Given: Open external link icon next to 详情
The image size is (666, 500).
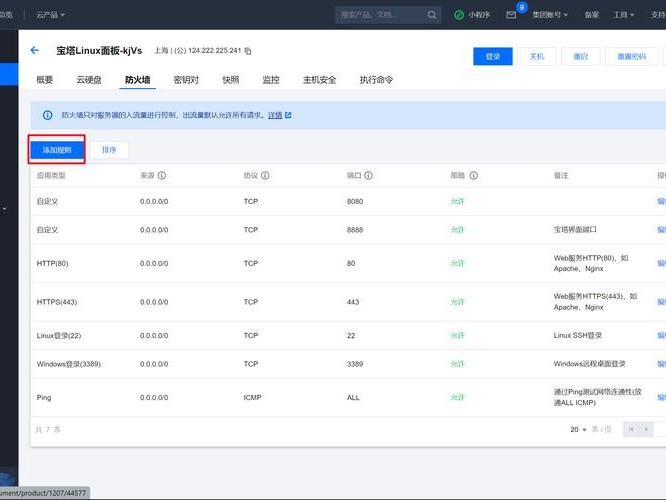Looking at the screenshot, I should click(x=288, y=115).
